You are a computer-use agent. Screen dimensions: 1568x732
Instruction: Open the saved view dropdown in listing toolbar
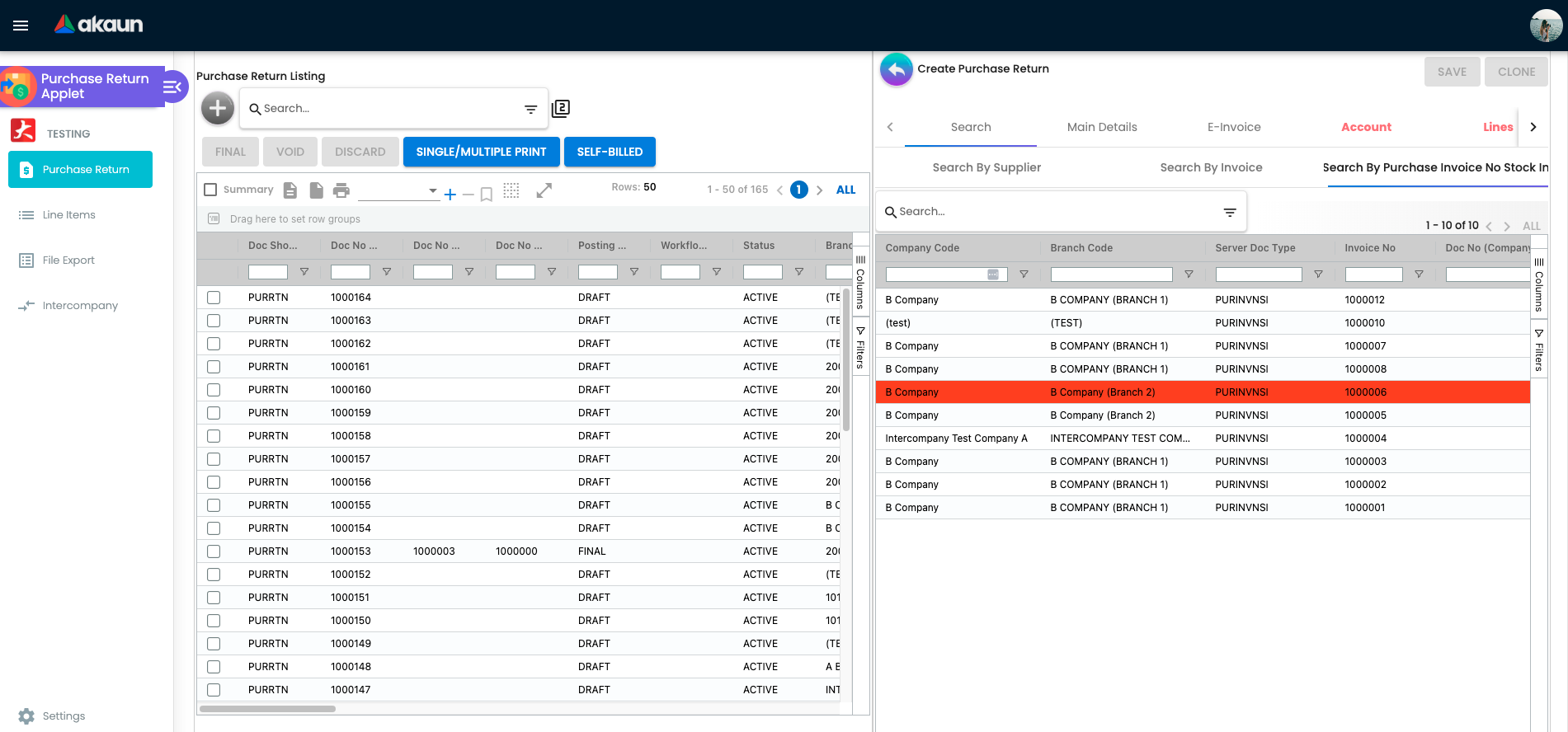(x=398, y=191)
